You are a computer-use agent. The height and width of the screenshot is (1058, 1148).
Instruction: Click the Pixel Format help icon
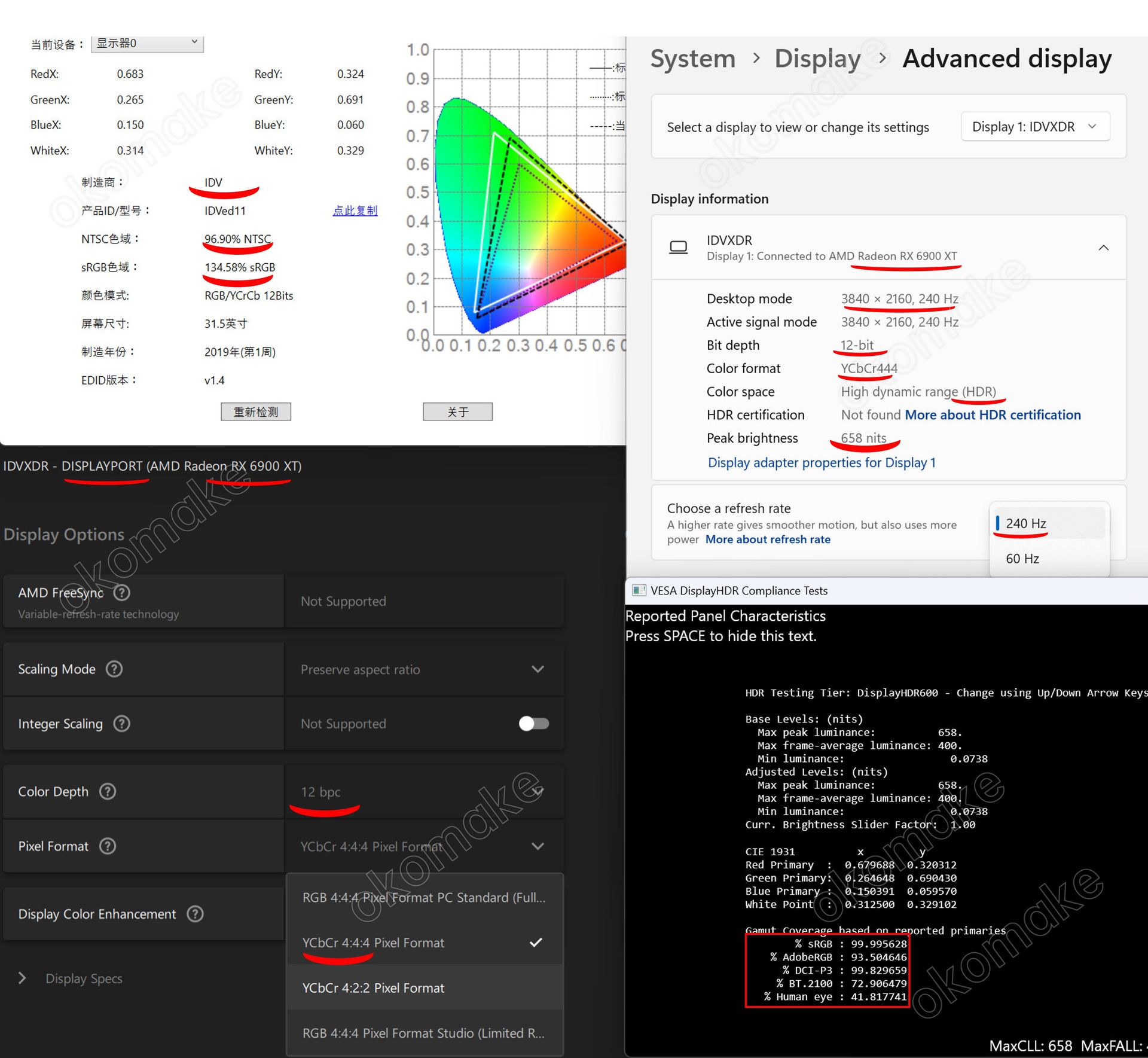[x=108, y=846]
